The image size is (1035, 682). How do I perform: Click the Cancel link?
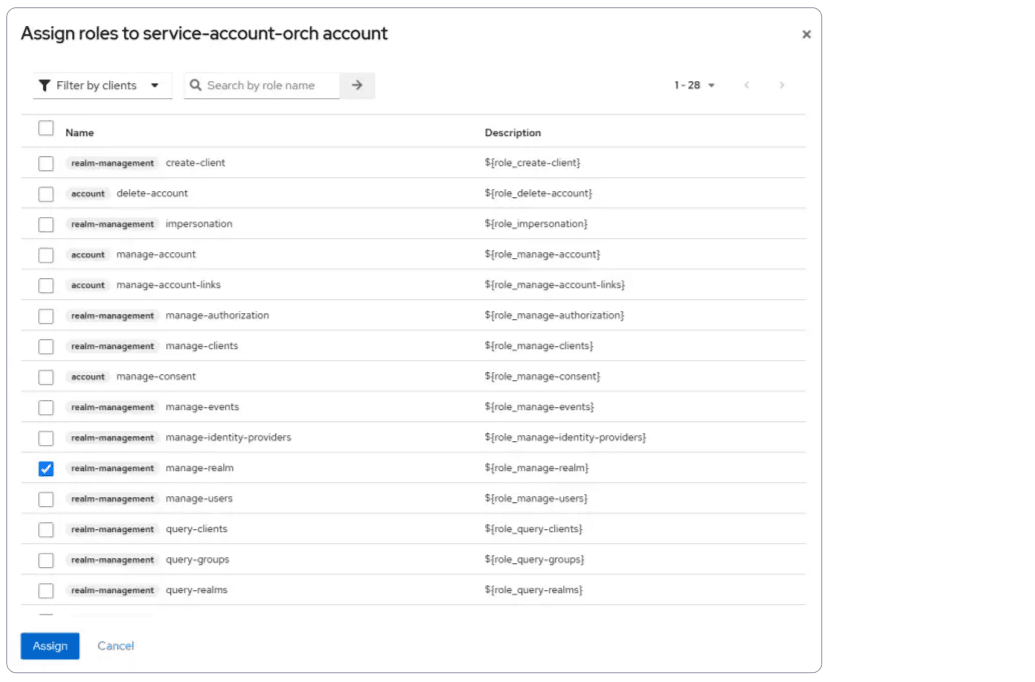(x=116, y=646)
